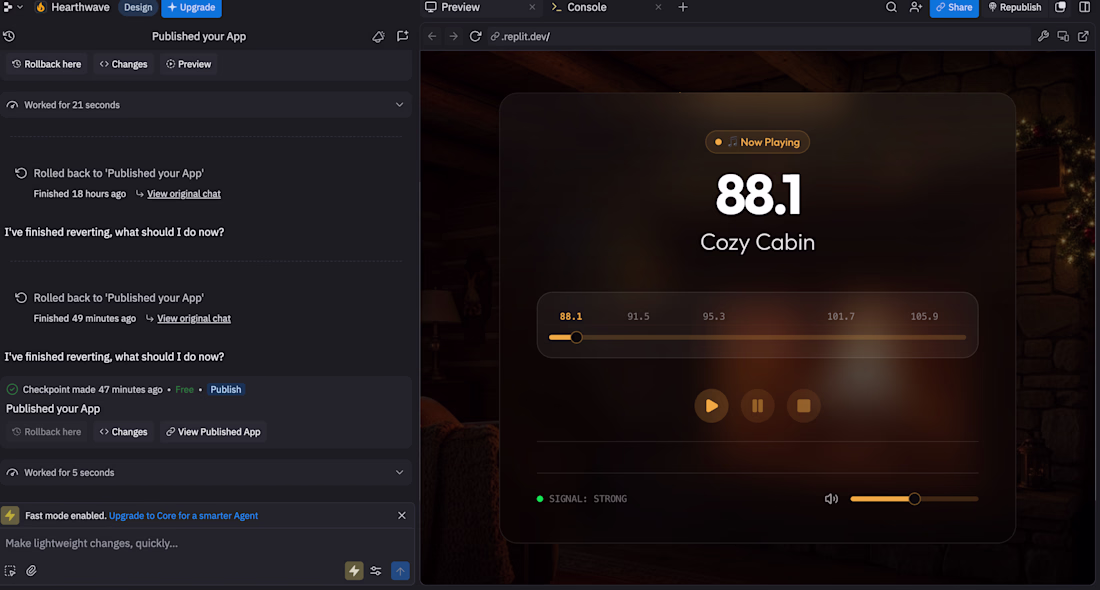The width and height of the screenshot is (1100, 590).
Task: Click the frequency tuner slider handle
Action: click(x=577, y=337)
